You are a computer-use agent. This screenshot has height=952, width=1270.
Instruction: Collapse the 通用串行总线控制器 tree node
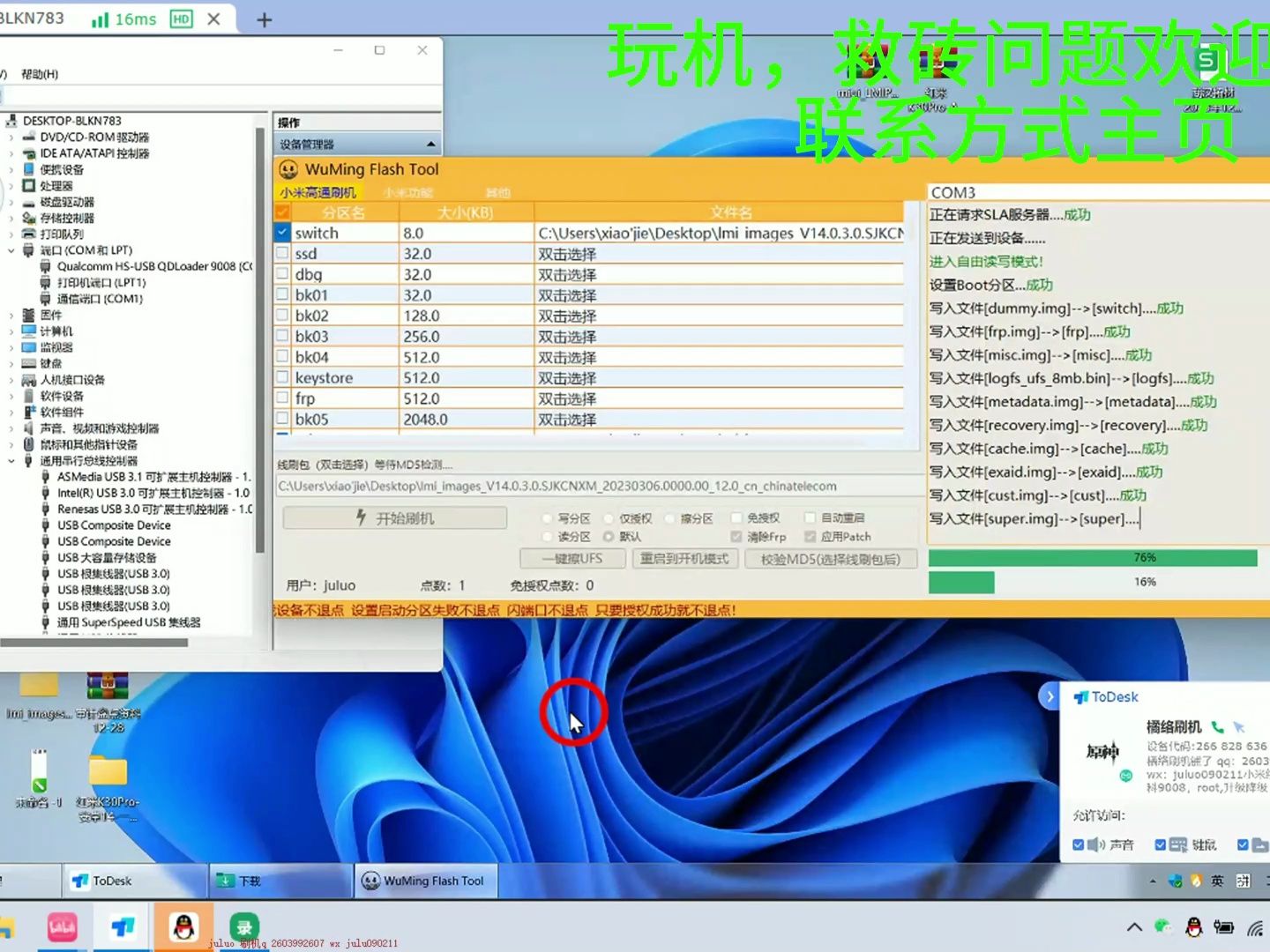(x=11, y=461)
